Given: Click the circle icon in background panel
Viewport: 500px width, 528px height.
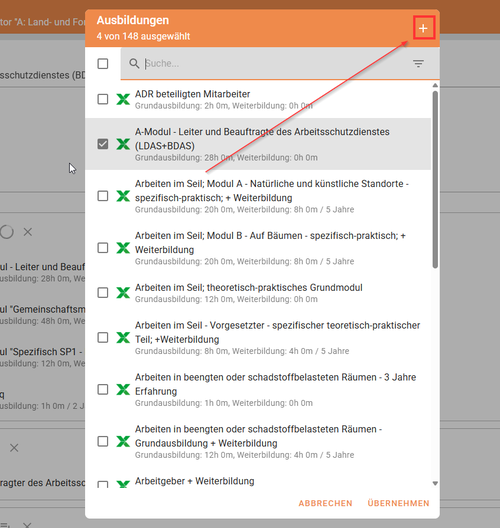Looking at the screenshot, I should 7,232.
